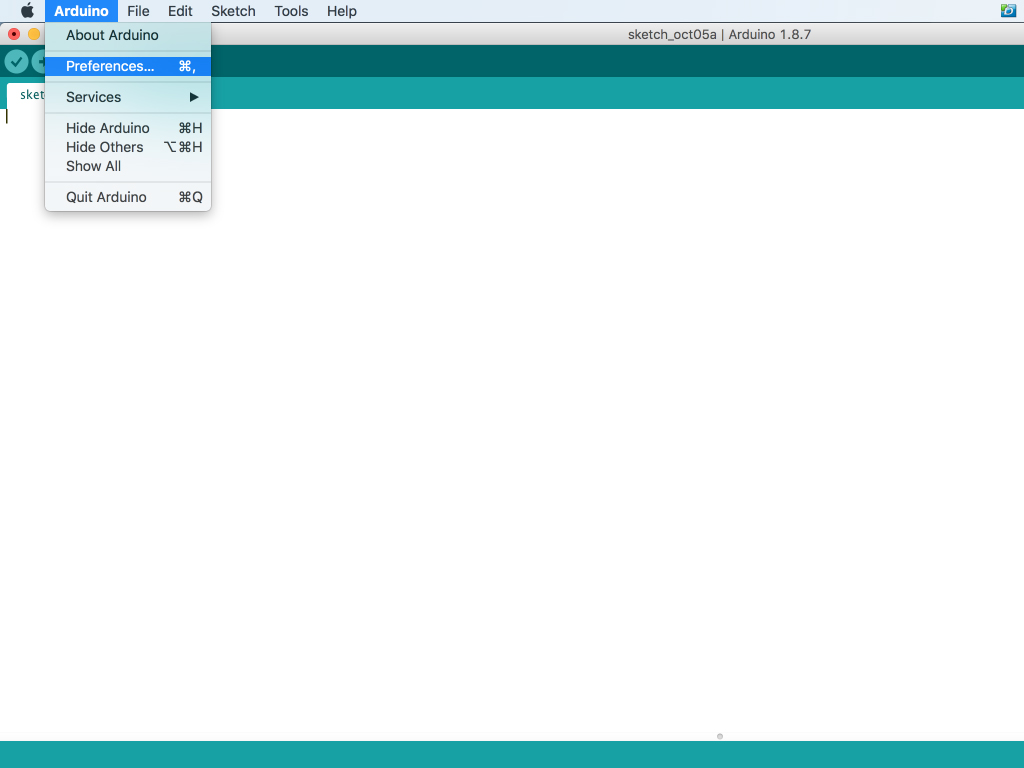The width and height of the screenshot is (1024, 768).
Task: Click the Verify checkmark button
Action: point(16,62)
